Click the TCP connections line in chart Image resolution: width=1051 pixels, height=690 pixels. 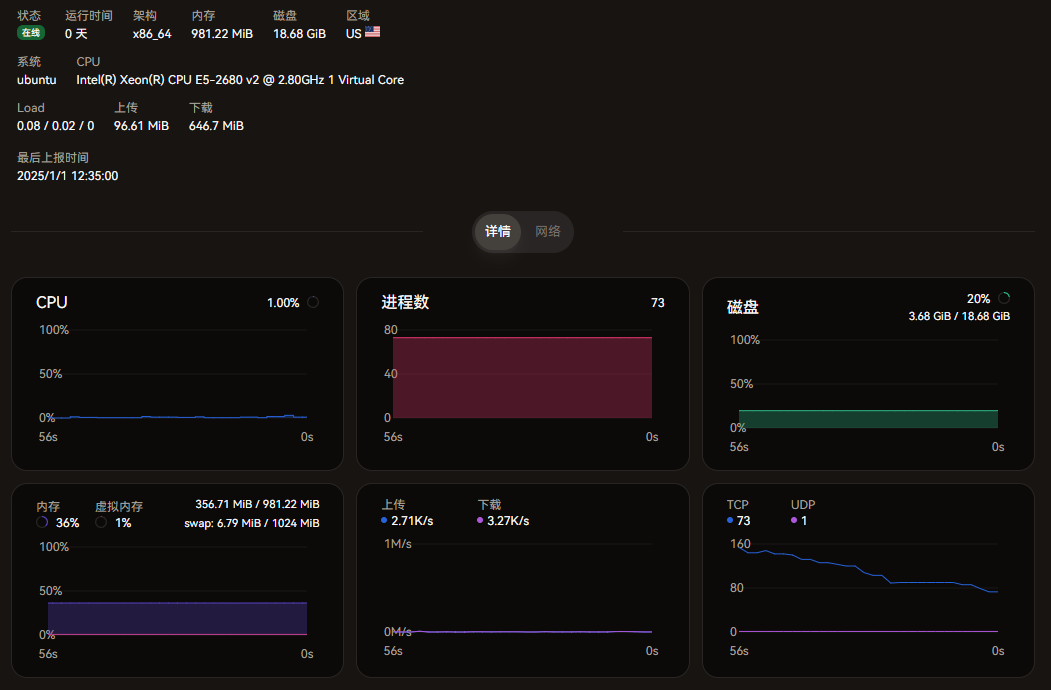click(868, 571)
